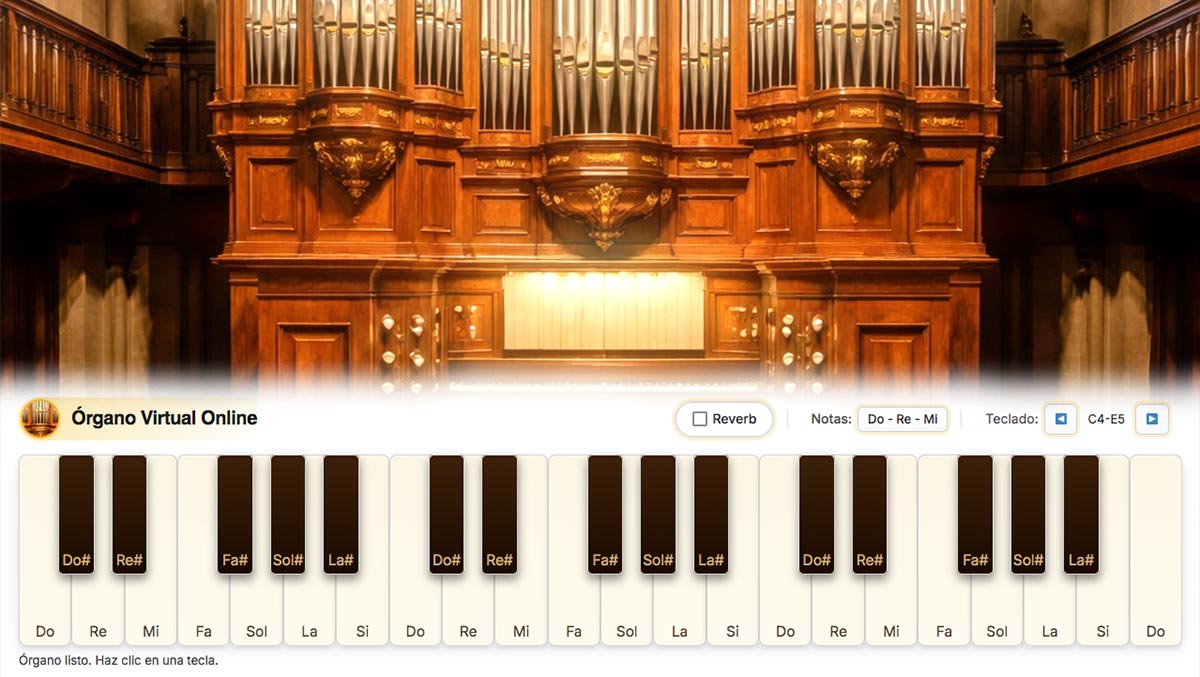The height and width of the screenshot is (677, 1200).
Task: Play the second Sol# black key
Action: point(658,514)
